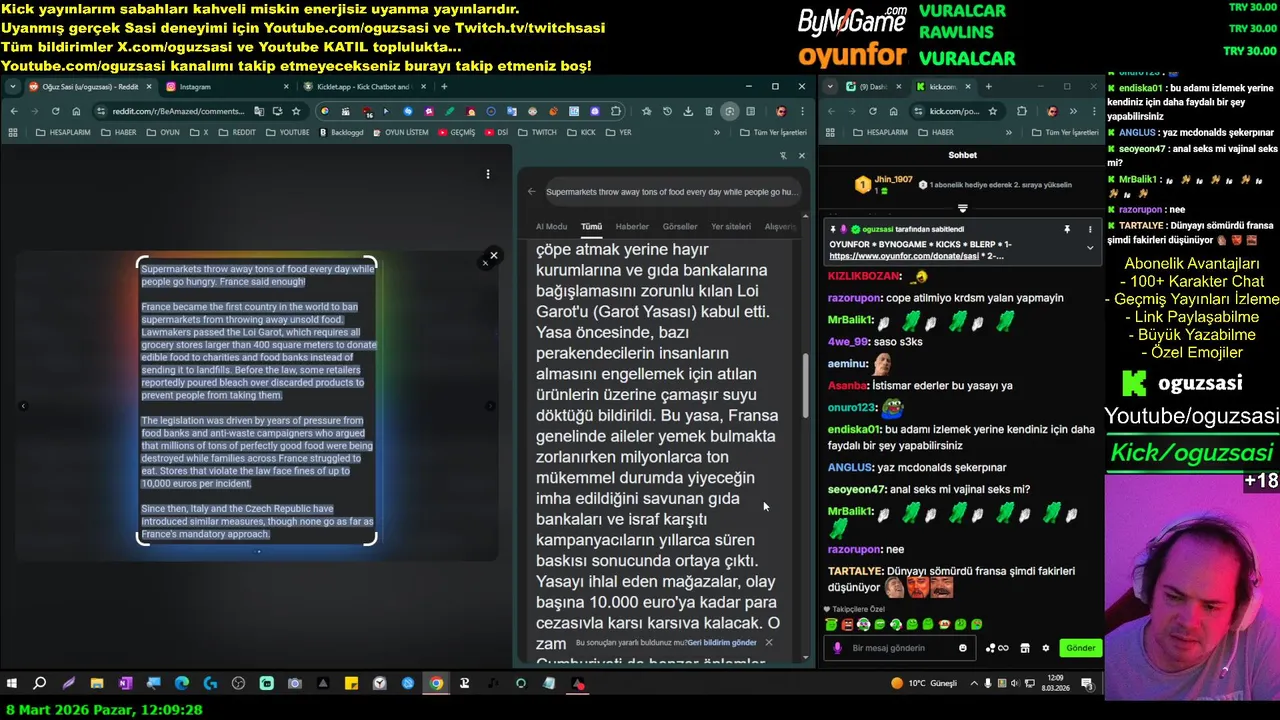Screen dimensions: 1280x720
Task: Open the weather widget showing 10°C Güneşli
Action: (924, 684)
